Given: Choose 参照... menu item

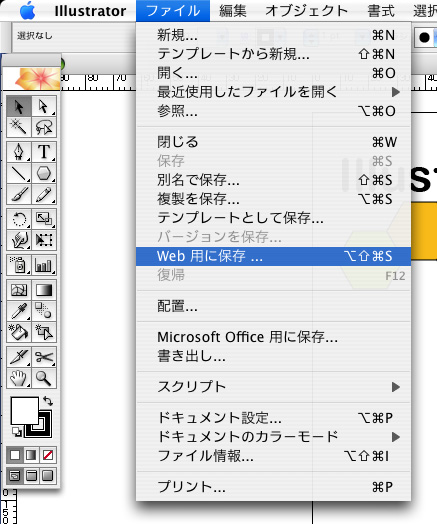Looking at the screenshot, I should click(x=273, y=111).
